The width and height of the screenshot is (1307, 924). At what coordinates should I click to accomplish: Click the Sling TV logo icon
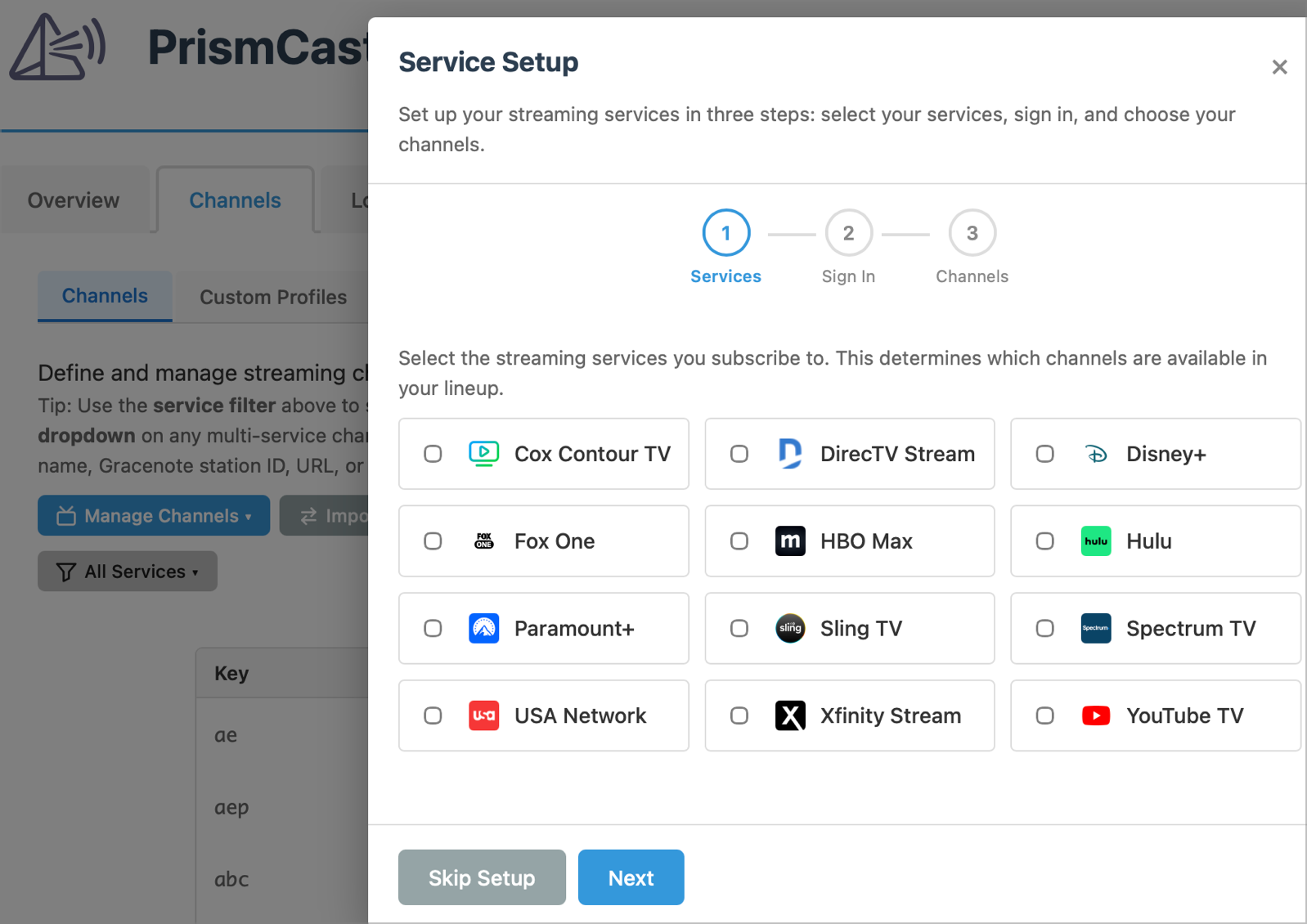pyautogui.click(x=790, y=628)
